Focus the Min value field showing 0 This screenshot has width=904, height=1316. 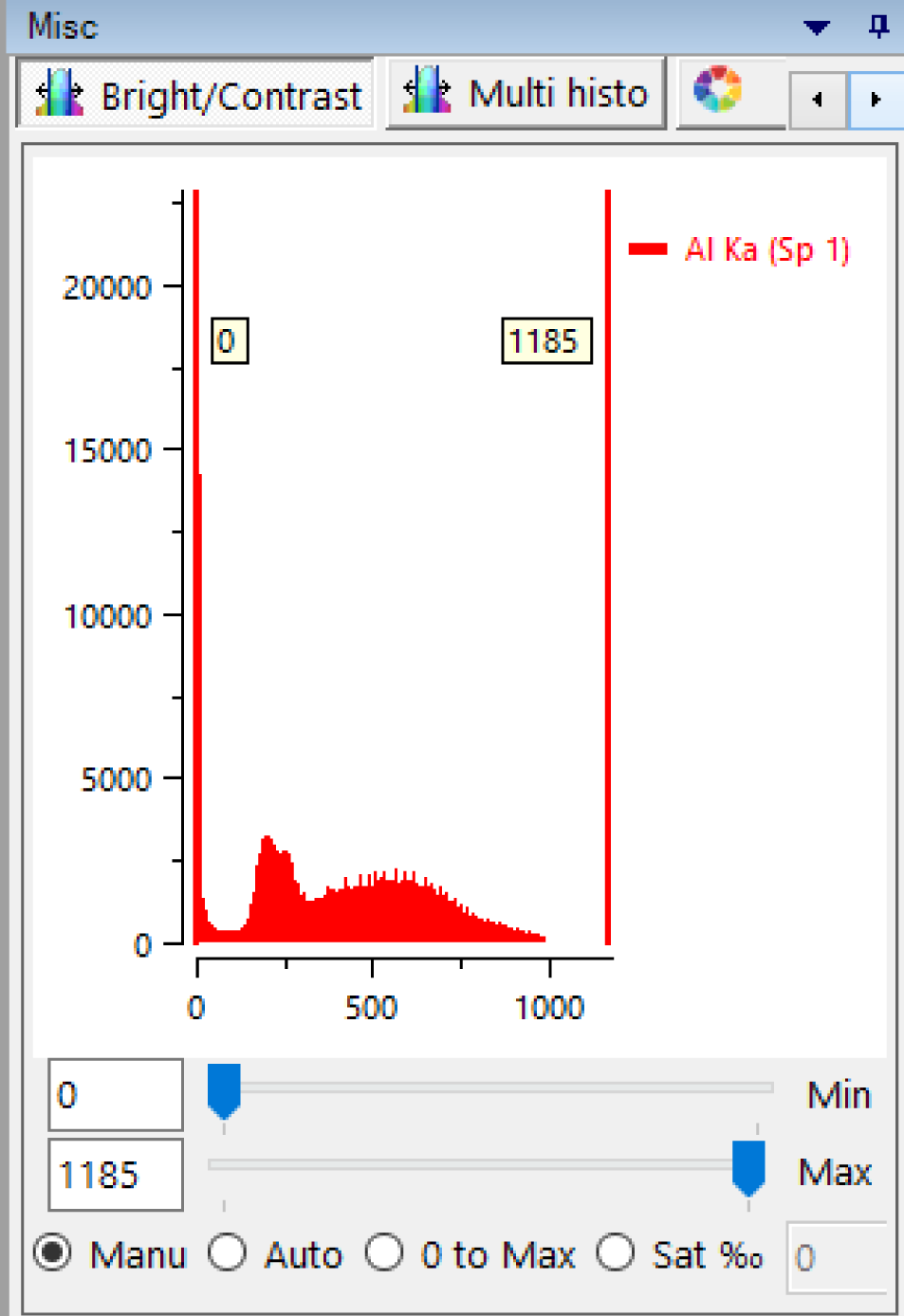(115, 1095)
